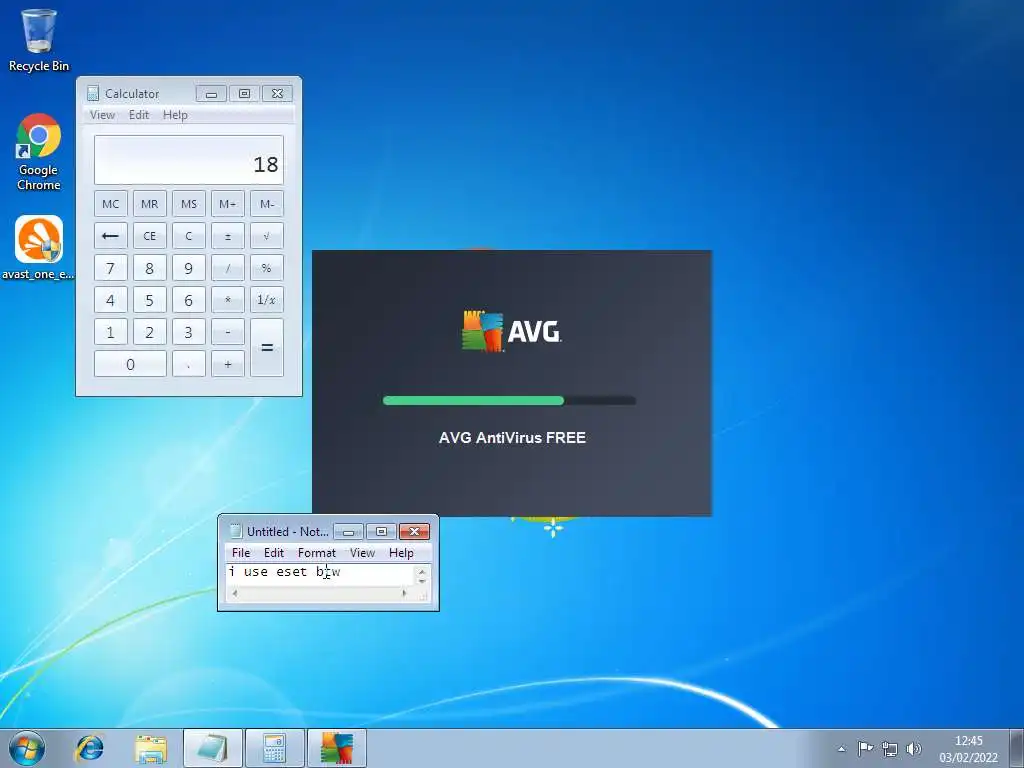Open the Recycle Bin desktop icon
The height and width of the screenshot is (768, 1024).
click(x=39, y=39)
